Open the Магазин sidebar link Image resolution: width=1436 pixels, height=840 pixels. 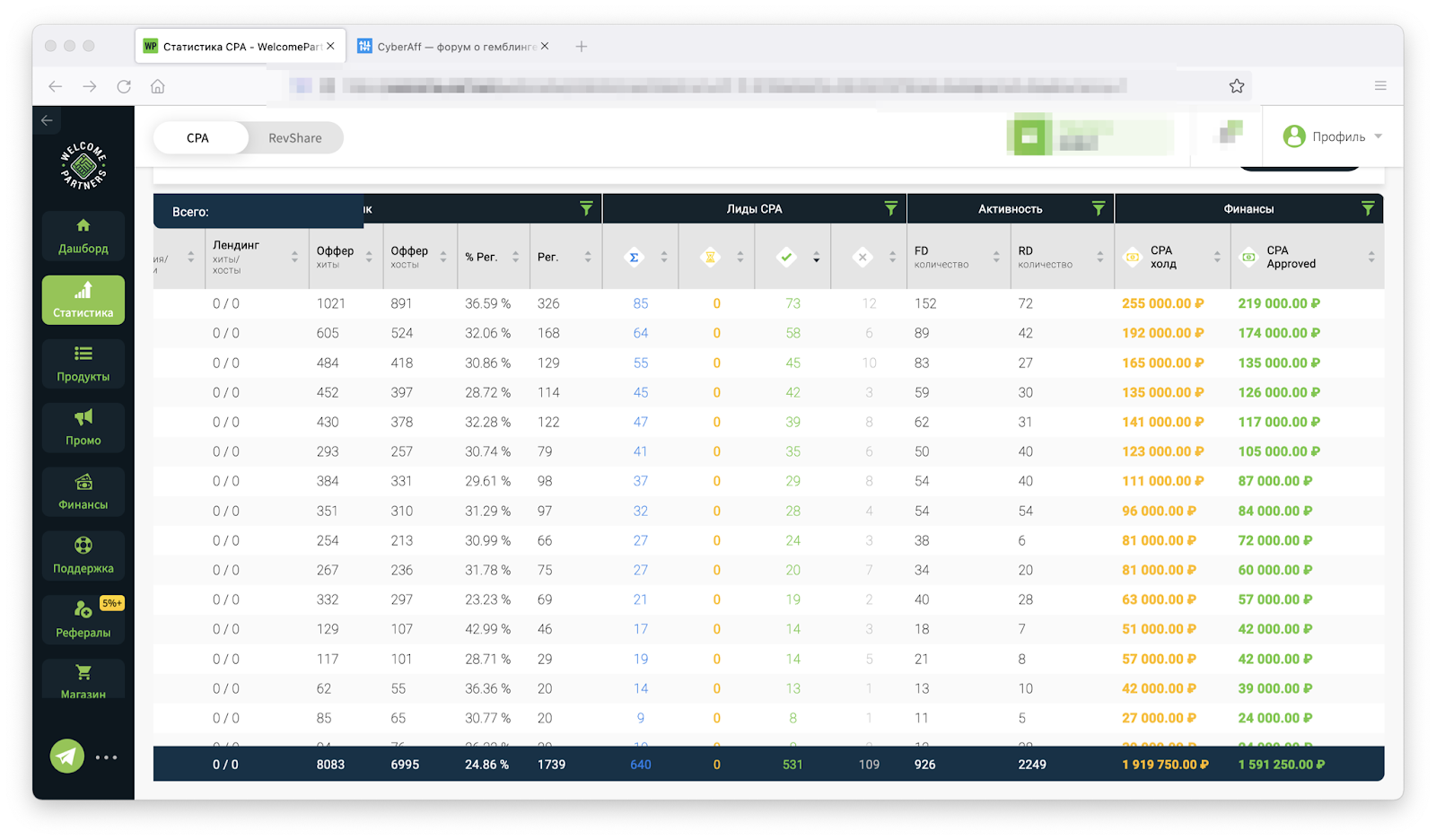pos(83,681)
